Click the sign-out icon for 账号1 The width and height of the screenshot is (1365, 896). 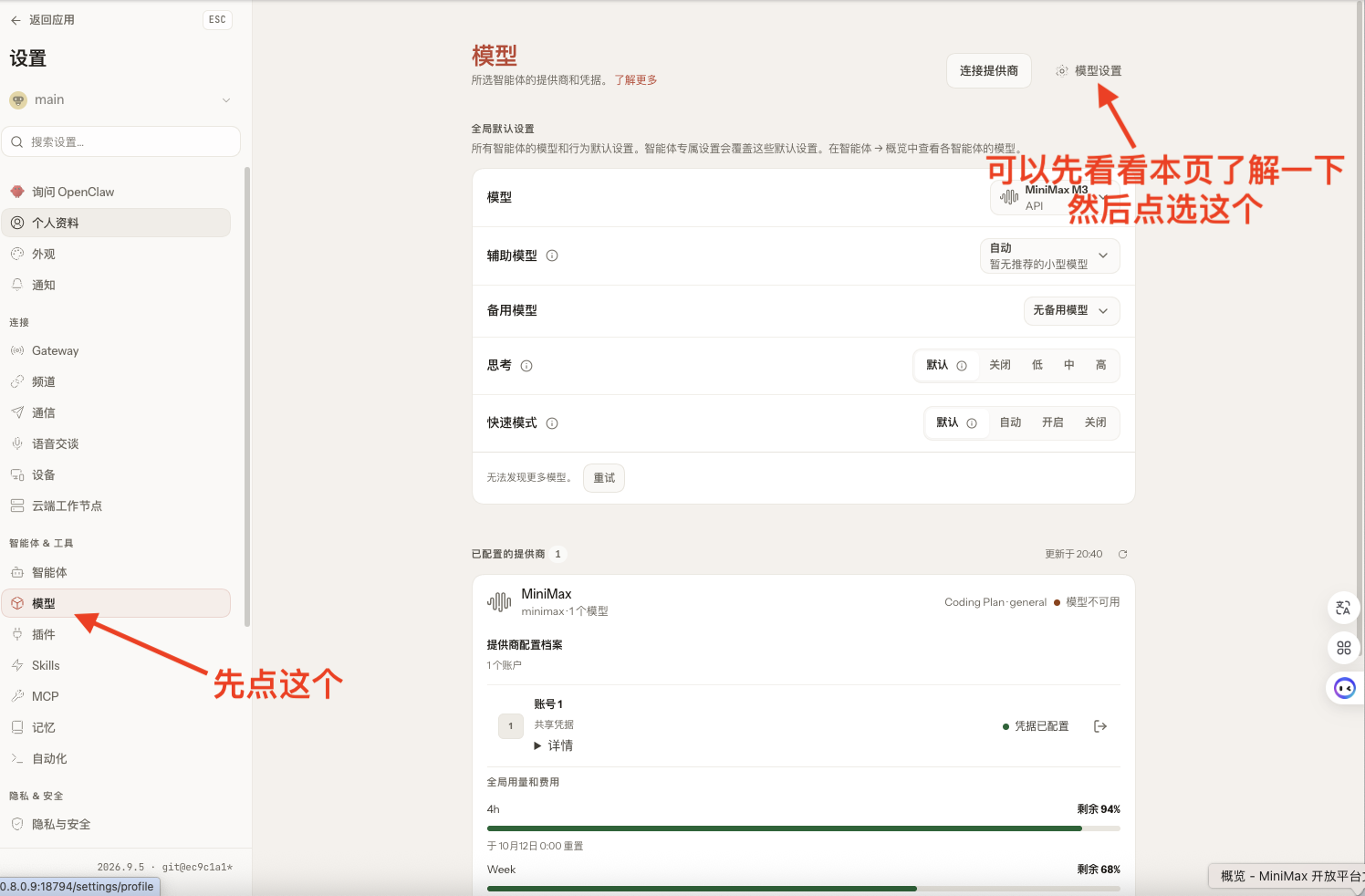pos(1100,726)
